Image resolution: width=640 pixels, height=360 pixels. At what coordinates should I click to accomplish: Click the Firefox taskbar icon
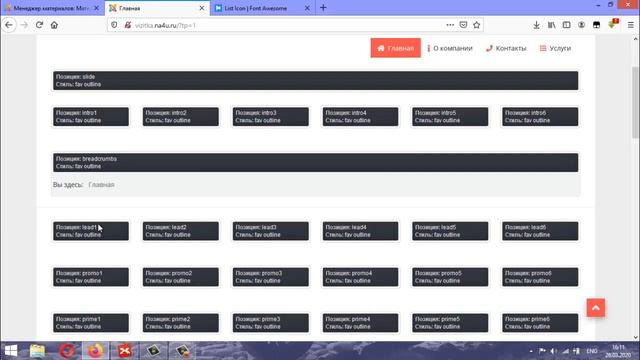(96, 351)
